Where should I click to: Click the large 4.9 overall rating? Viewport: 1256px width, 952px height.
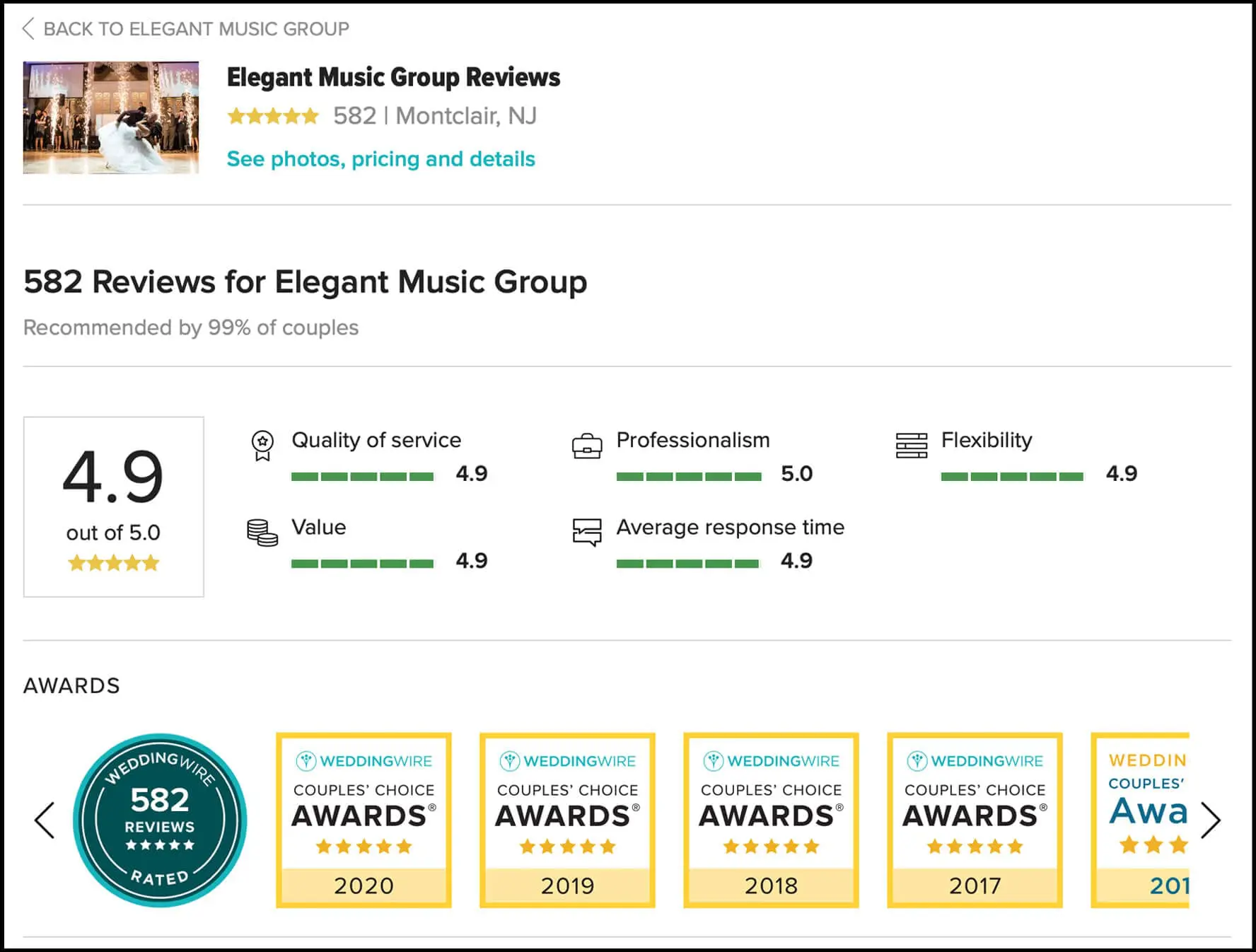[x=113, y=478]
